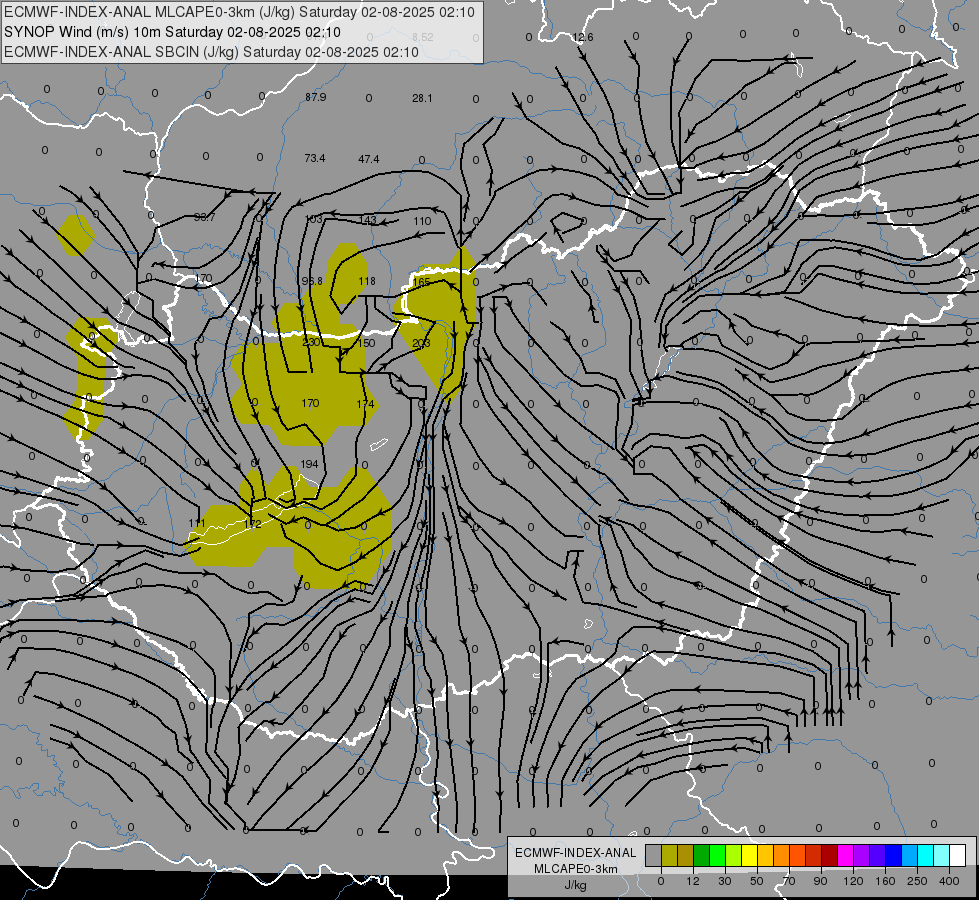
Task: Select the bright green legend swatch
Action: (717, 856)
